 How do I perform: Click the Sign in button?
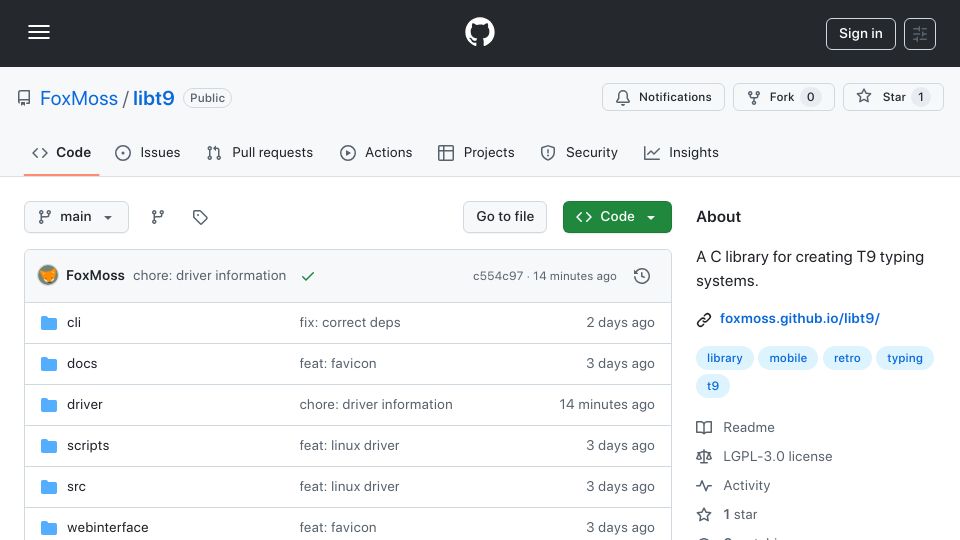[860, 34]
